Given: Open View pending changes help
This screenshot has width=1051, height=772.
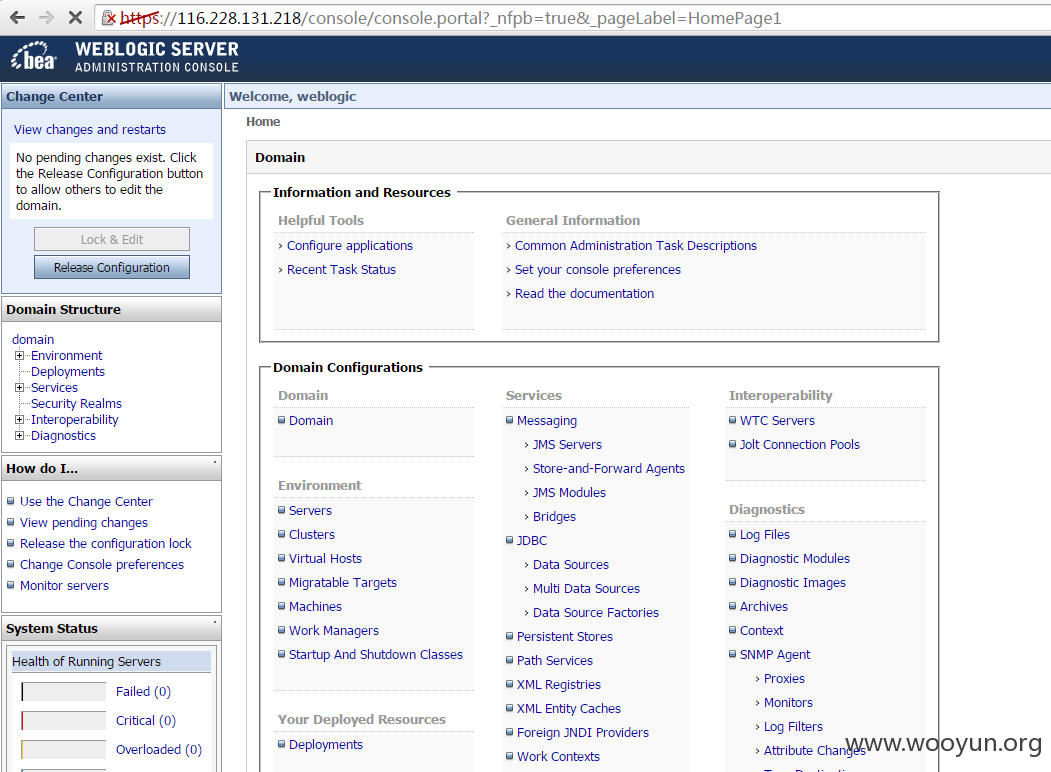Looking at the screenshot, I should (84, 523).
